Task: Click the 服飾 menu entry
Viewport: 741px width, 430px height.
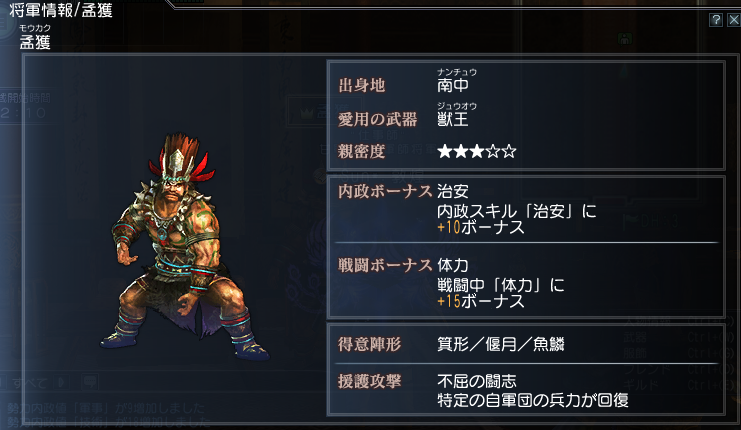Action: [x=635, y=353]
